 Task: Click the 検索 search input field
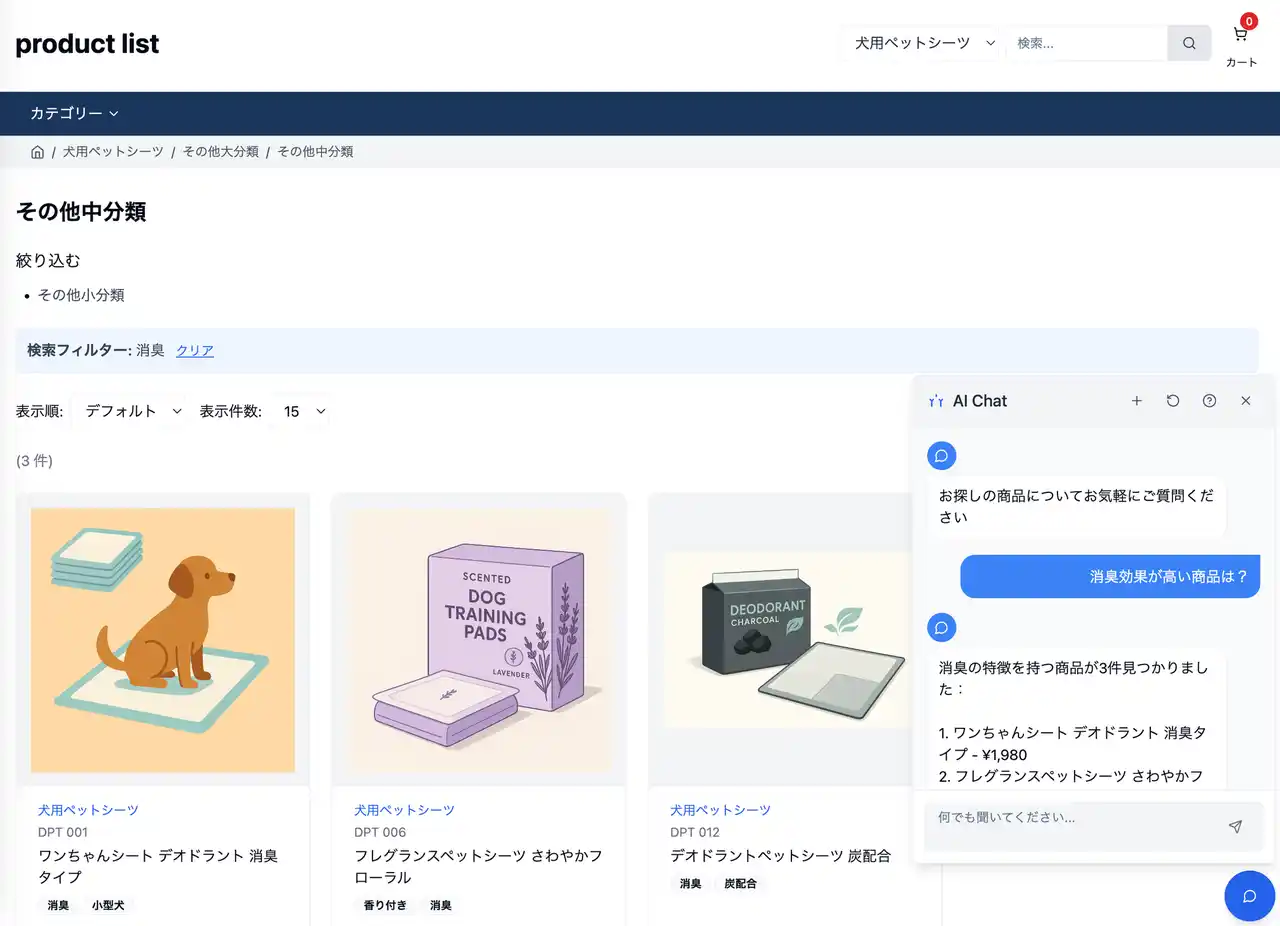(x=1086, y=43)
